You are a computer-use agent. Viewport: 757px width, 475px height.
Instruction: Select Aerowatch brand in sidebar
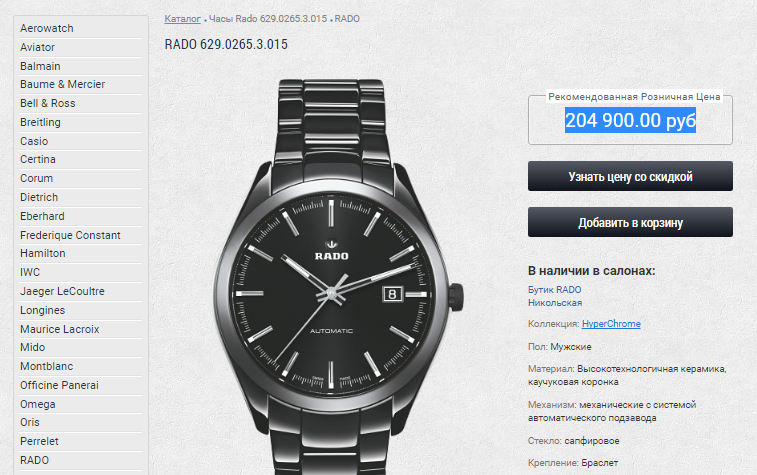47,28
